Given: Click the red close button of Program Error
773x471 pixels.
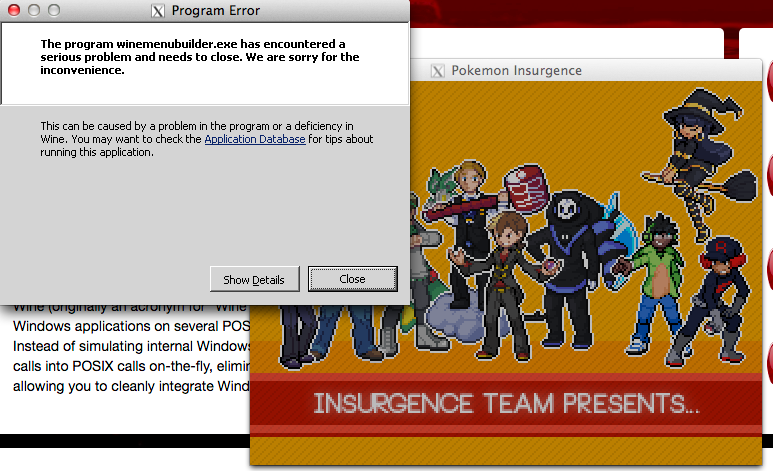Looking at the screenshot, I should [14, 10].
